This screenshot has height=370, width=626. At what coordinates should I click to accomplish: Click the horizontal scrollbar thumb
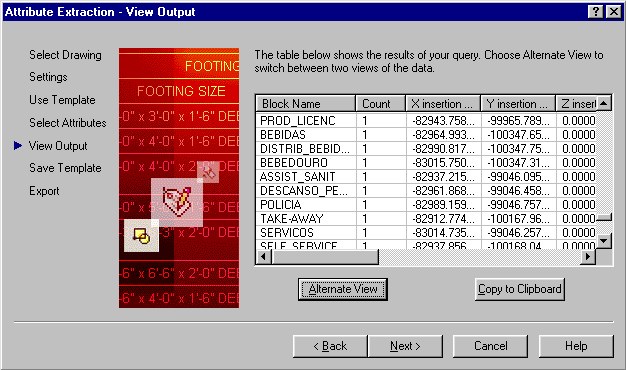pyautogui.click(x=325, y=257)
